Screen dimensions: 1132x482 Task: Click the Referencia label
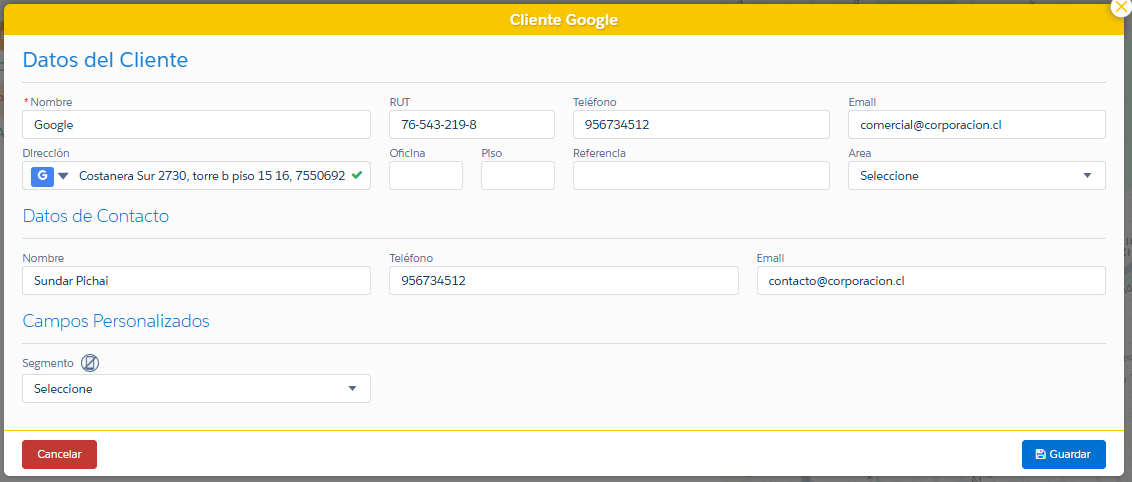[x=599, y=153]
